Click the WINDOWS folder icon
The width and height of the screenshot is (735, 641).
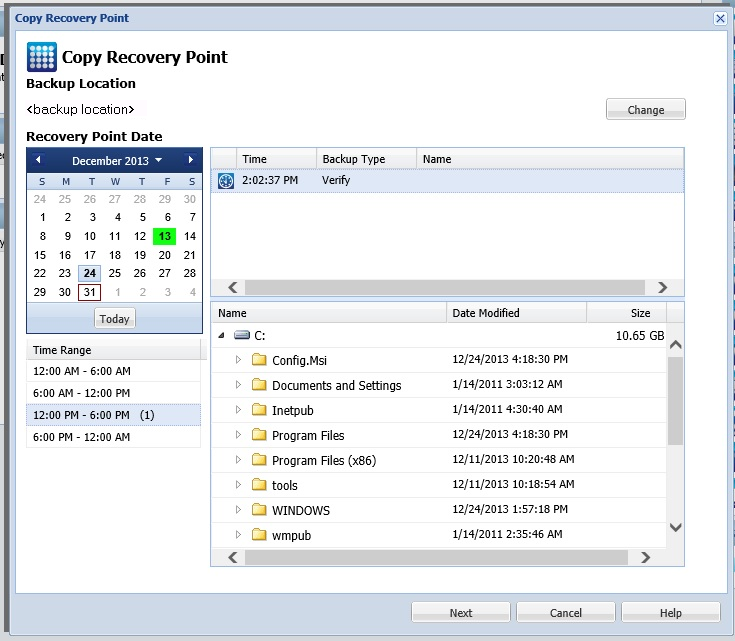[259, 510]
